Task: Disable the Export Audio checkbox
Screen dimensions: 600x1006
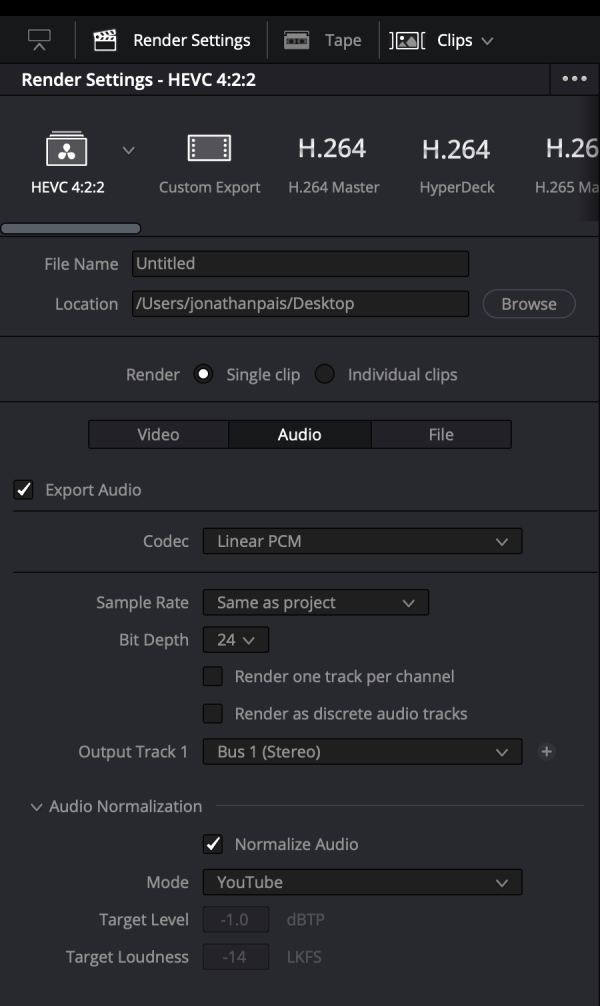Action: coord(23,490)
